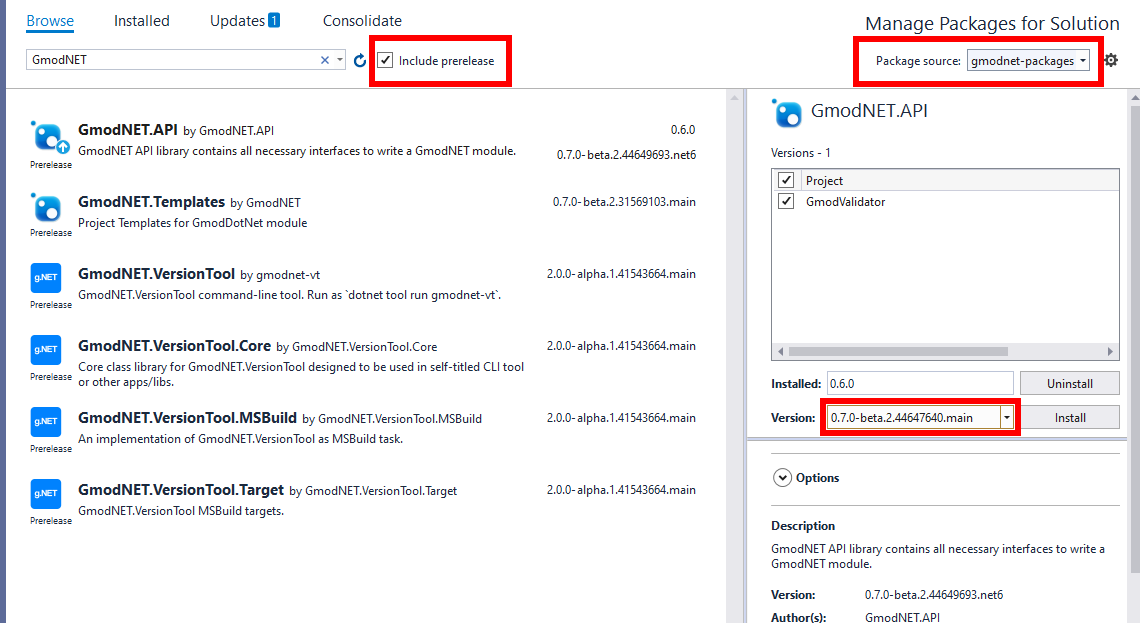Click the GmodNET.Templates package icon

[x=47, y=208]
